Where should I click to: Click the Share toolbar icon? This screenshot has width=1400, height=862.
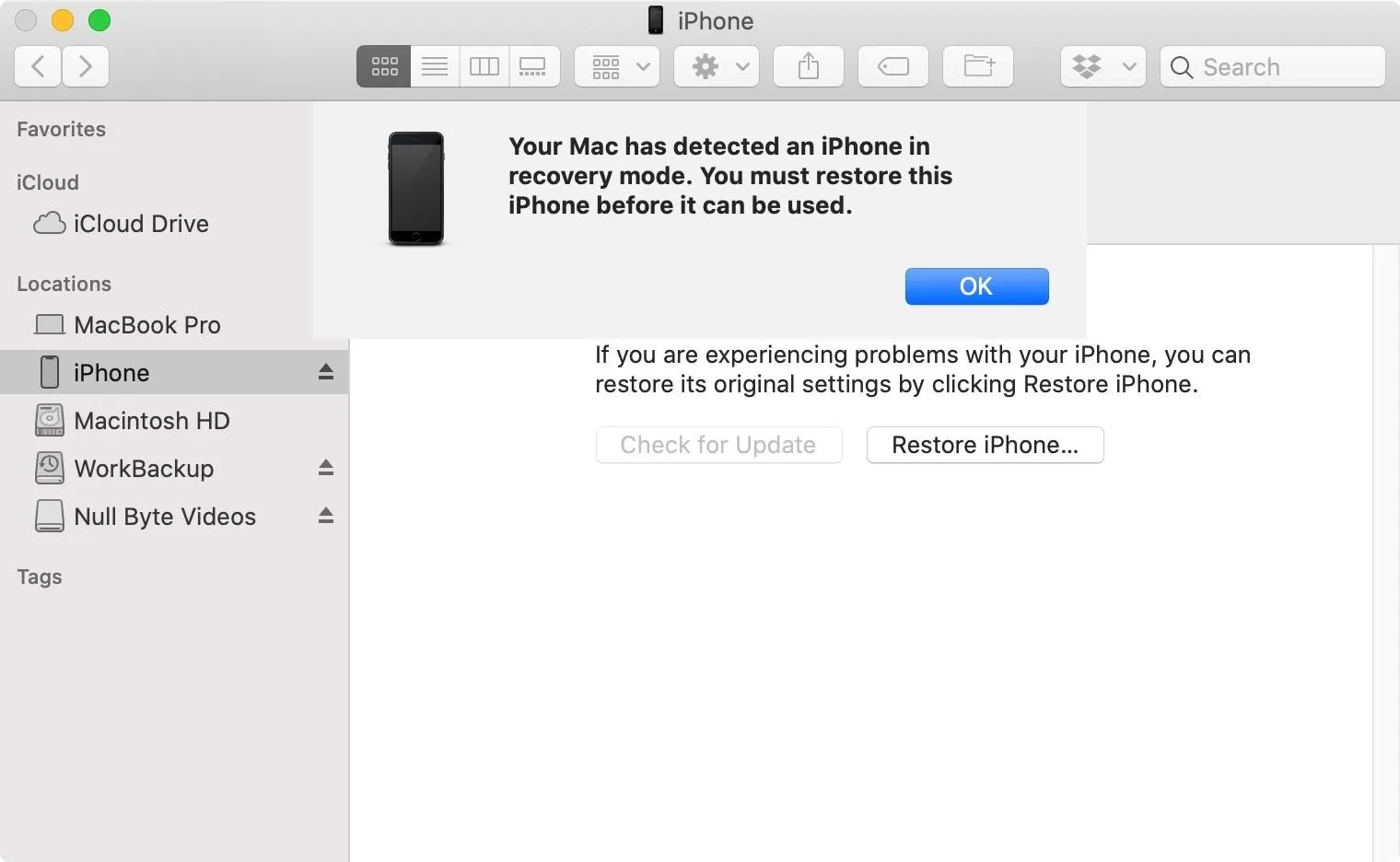tap(808, 66)
